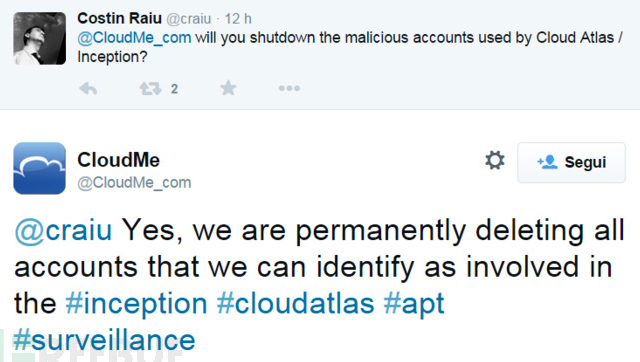Open the Costin Raiu name link
The height and width of the screenshot is (362, 640).
point(120,18)
